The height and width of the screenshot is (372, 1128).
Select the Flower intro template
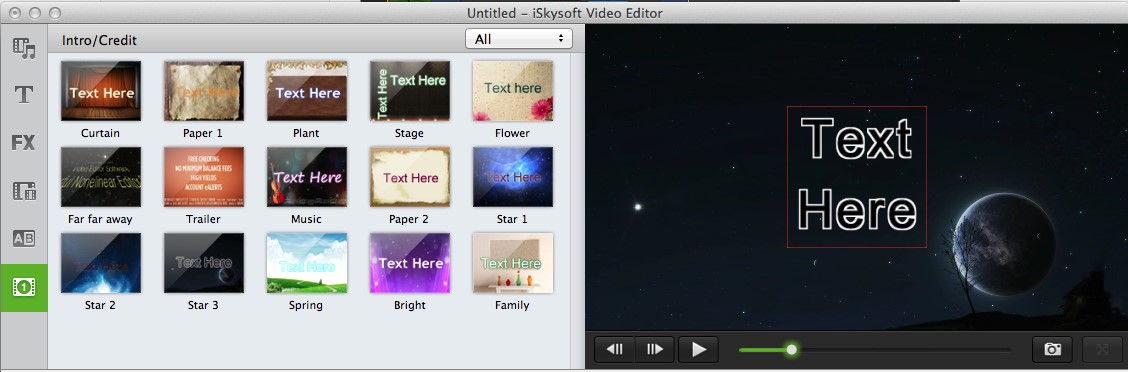[512, 91]
